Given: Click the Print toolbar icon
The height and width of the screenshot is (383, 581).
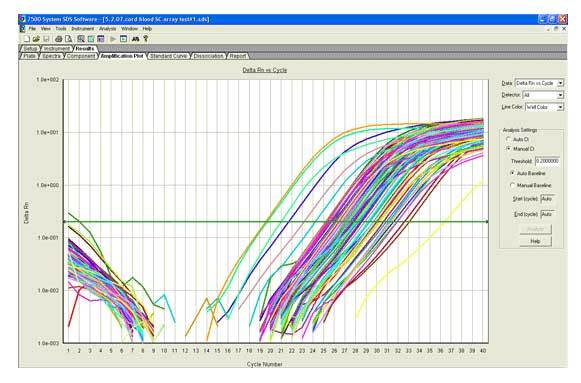Looking at the screenshot, I should [59, 39].
